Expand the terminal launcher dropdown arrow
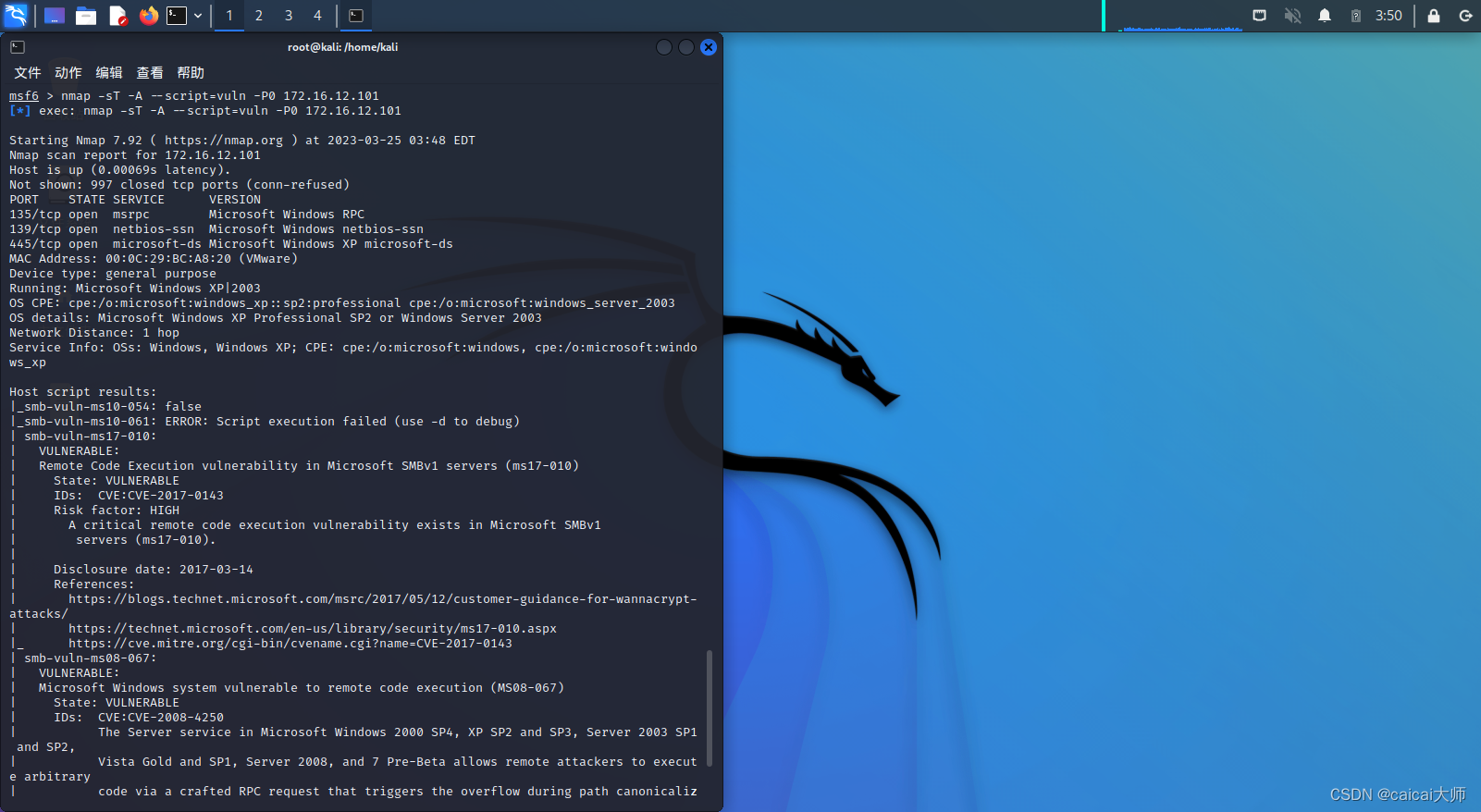This screenshot has height=812, width=1481. (x=198, y=16)
